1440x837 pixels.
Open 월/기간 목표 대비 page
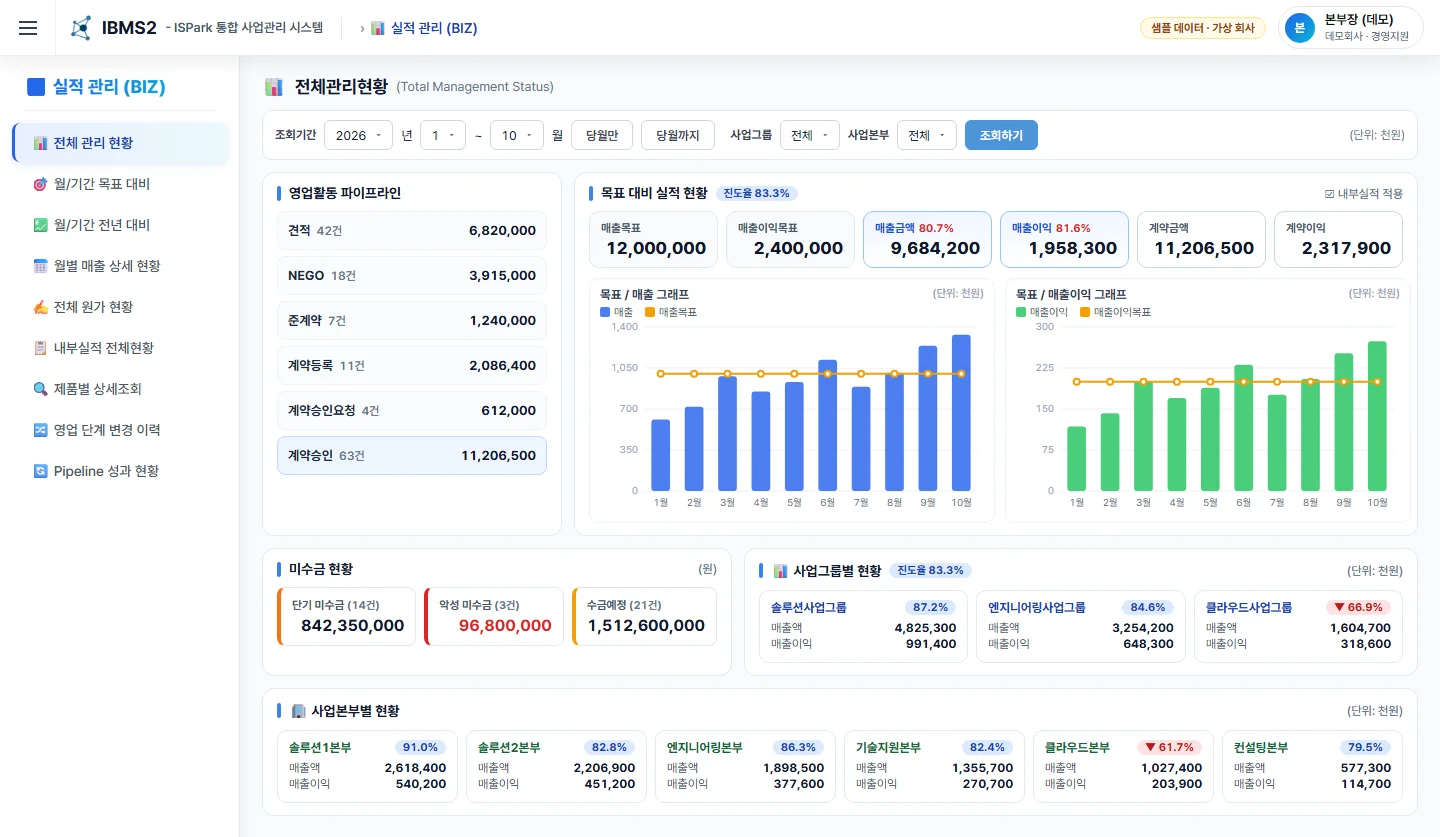[121, 184]
